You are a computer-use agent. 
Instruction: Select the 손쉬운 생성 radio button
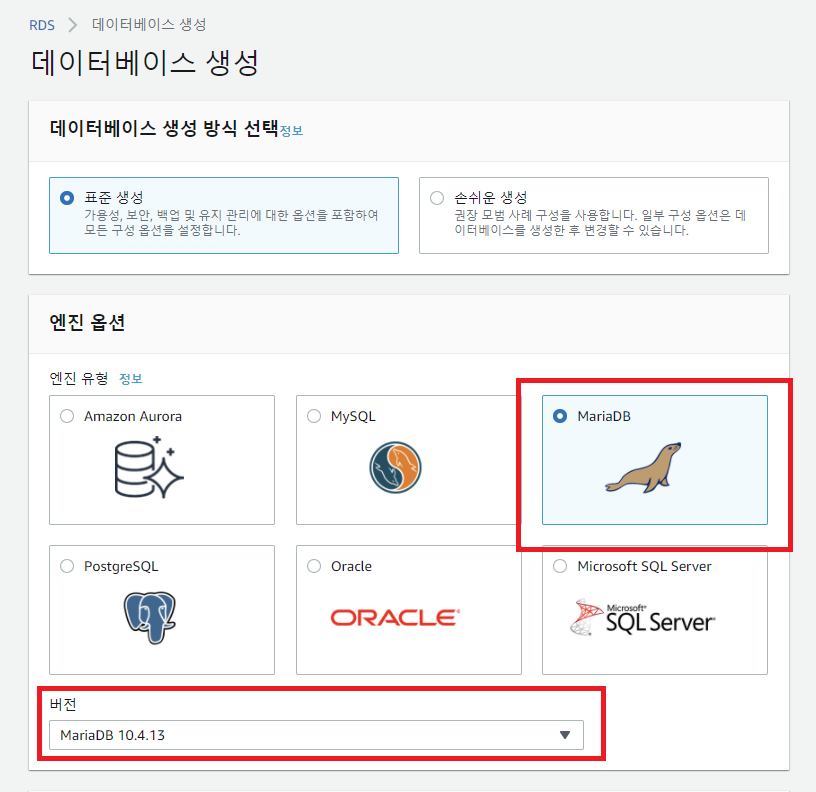(x=437, y=198)
